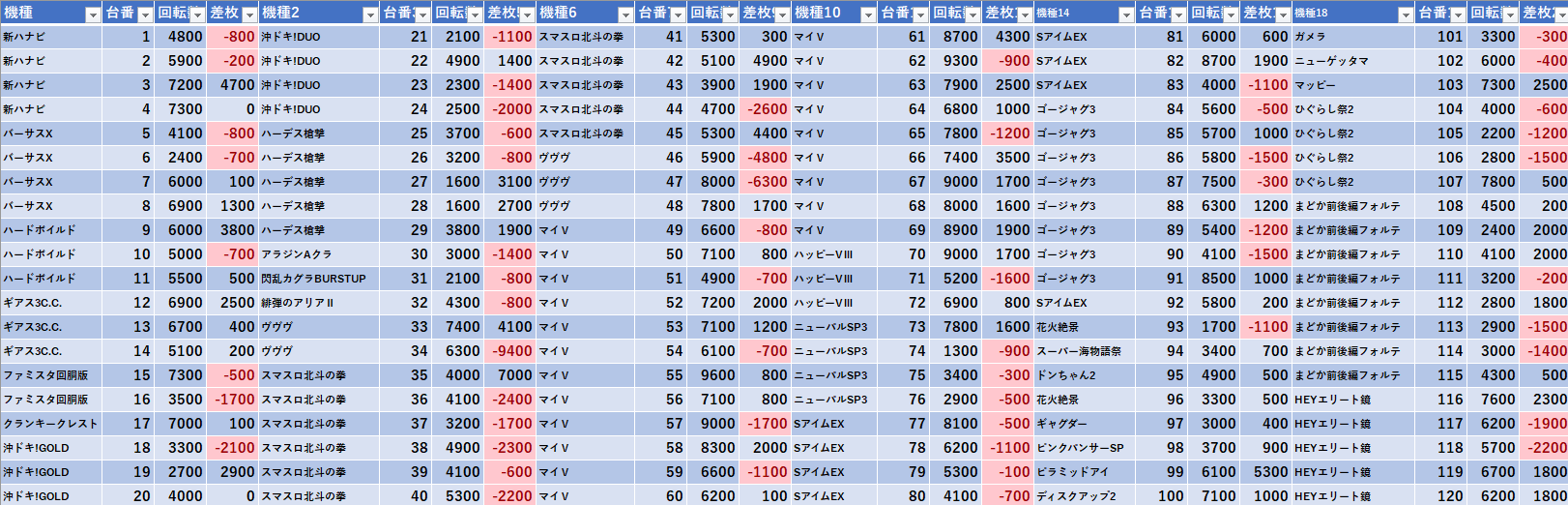The height and width of the screenshot is (505, 1568).
Task: Select the ニューゲッタマ cell
Action: click(x=1353, y=61)
